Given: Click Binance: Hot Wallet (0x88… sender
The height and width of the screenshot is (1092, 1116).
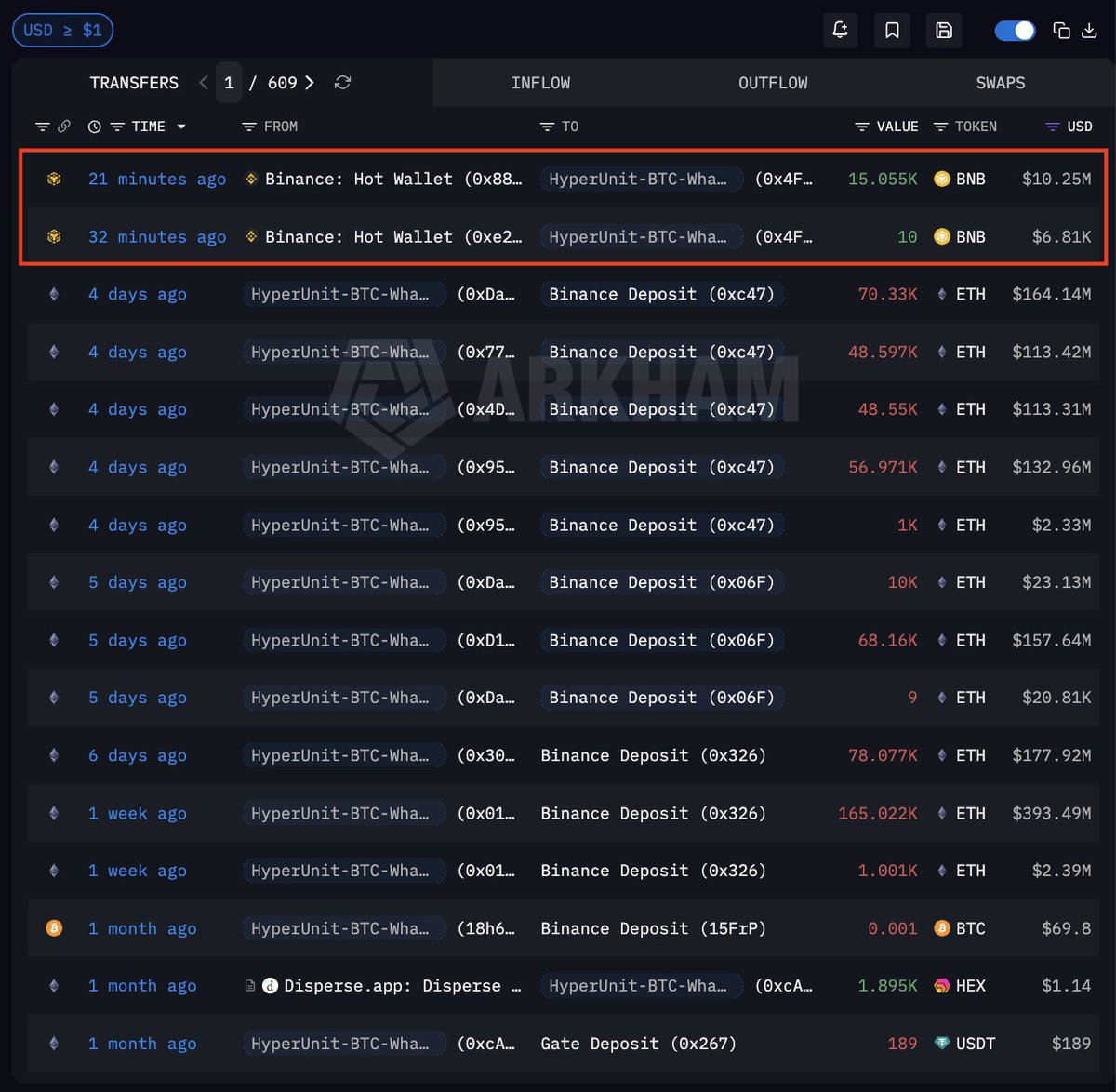Looking at the screenshot, I should (x=393, y=179).
